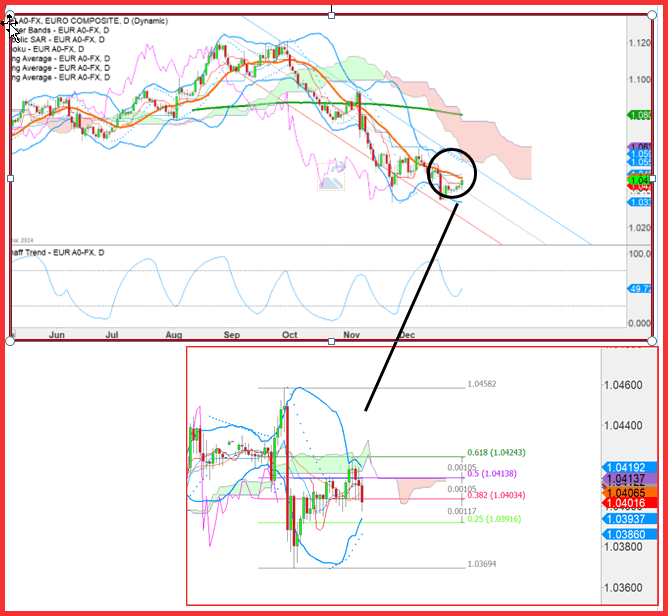Click the left-middle selection handle

pos(11,178)
